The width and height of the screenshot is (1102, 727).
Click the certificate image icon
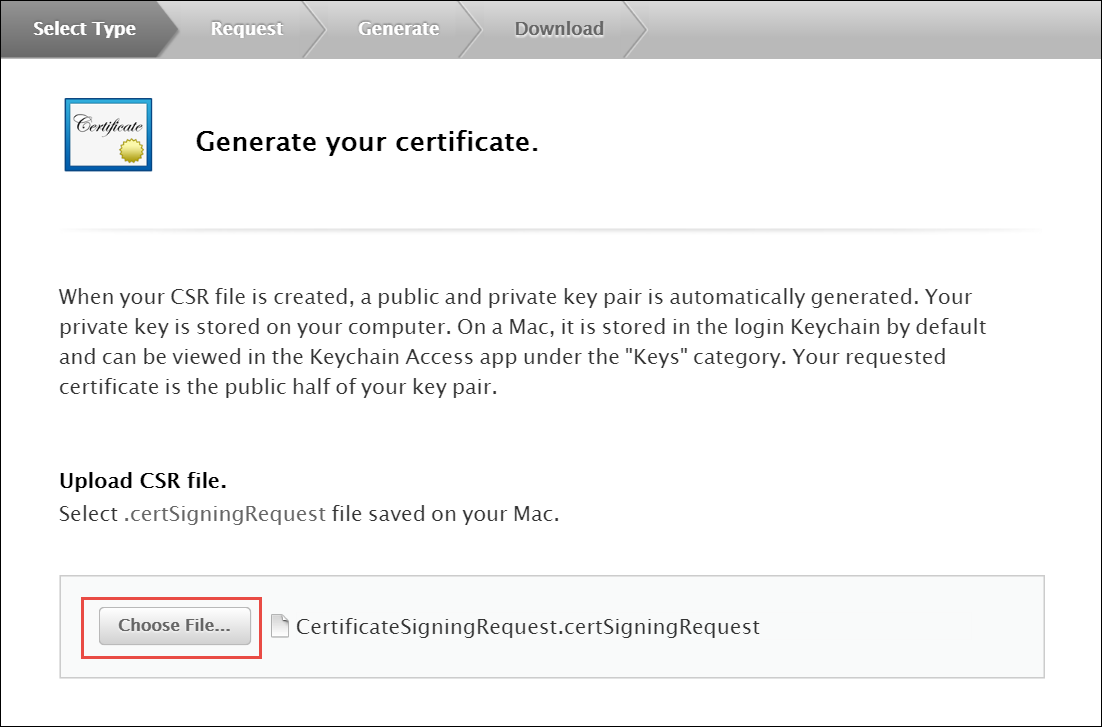pos(108,134)
